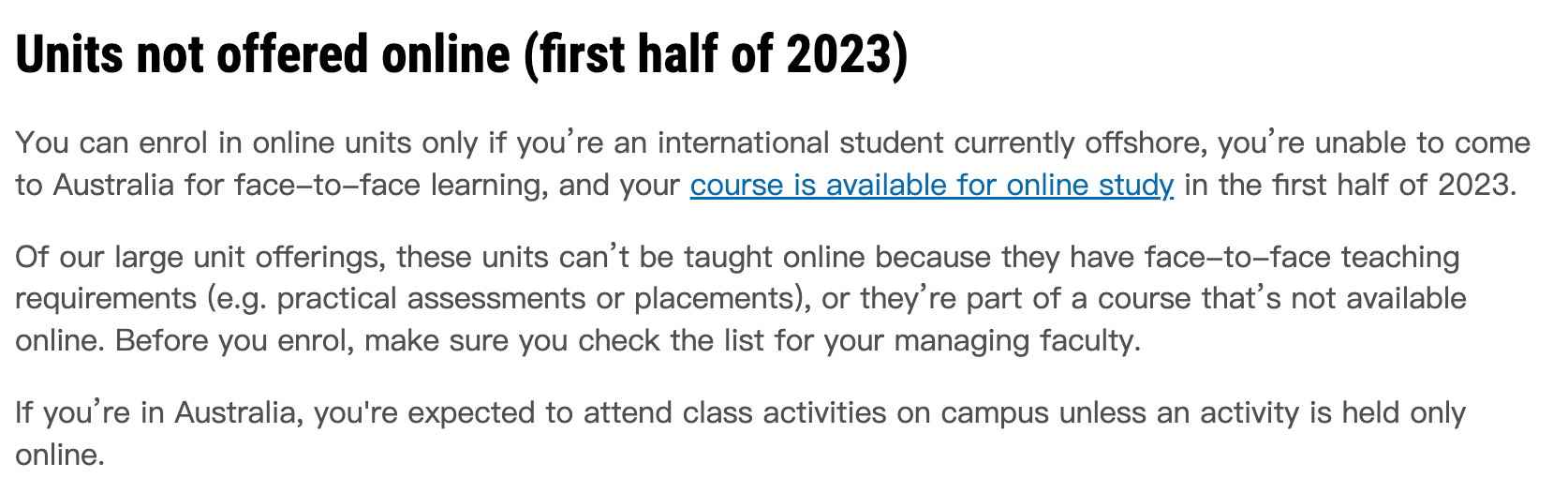Click the text 'in the first half of 2023.'
This screenshot has width=1568, height=493.
point(1350,185)
